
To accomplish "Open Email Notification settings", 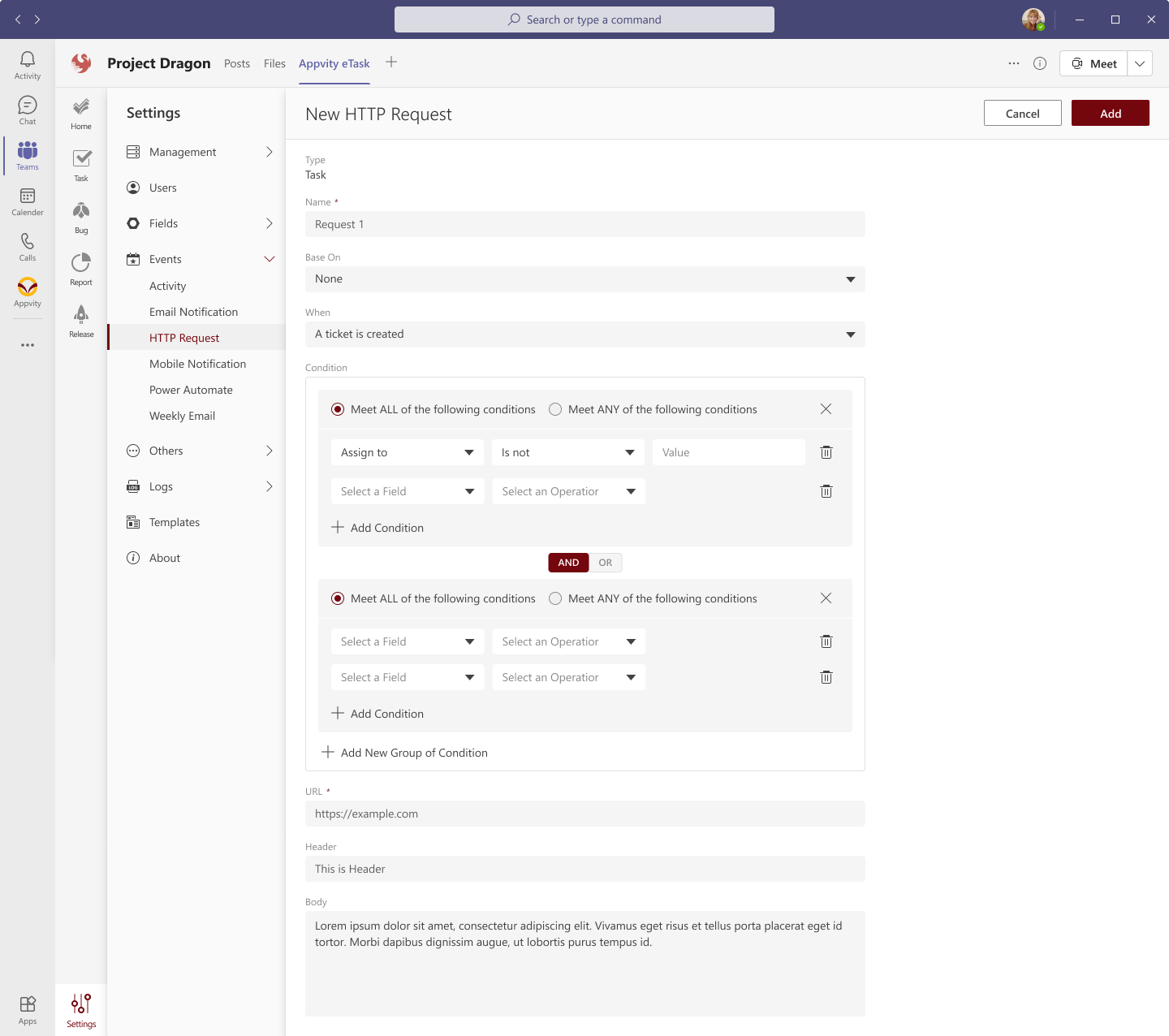I will [x=193, y=312].
